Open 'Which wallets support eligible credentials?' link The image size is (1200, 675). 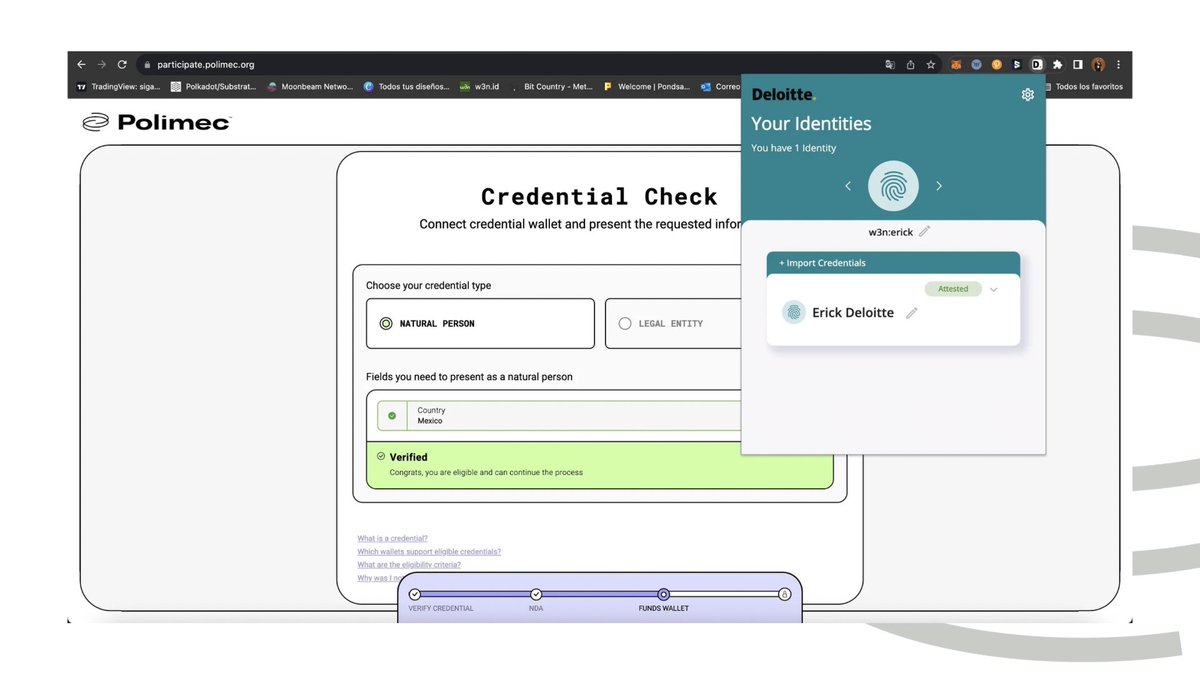pyautogui.click(x=429, y=551)
